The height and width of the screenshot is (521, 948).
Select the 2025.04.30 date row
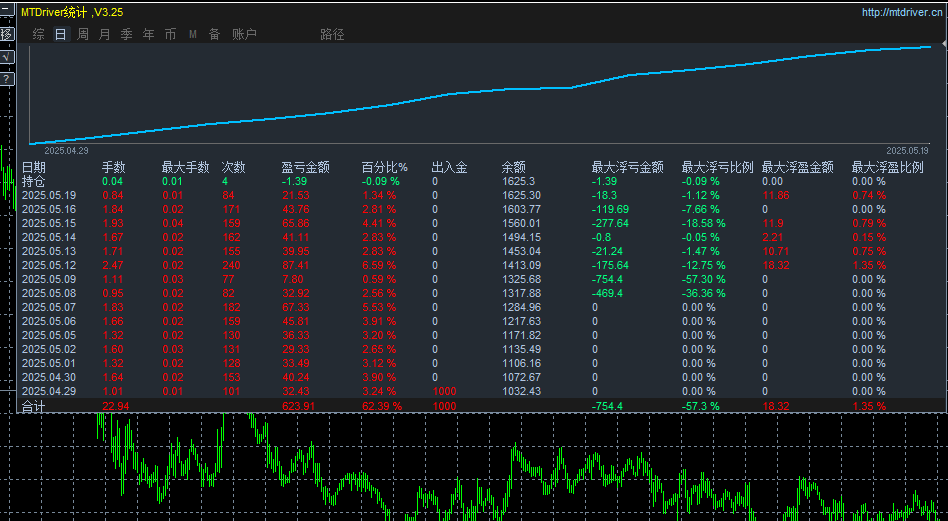pos(49,377)
